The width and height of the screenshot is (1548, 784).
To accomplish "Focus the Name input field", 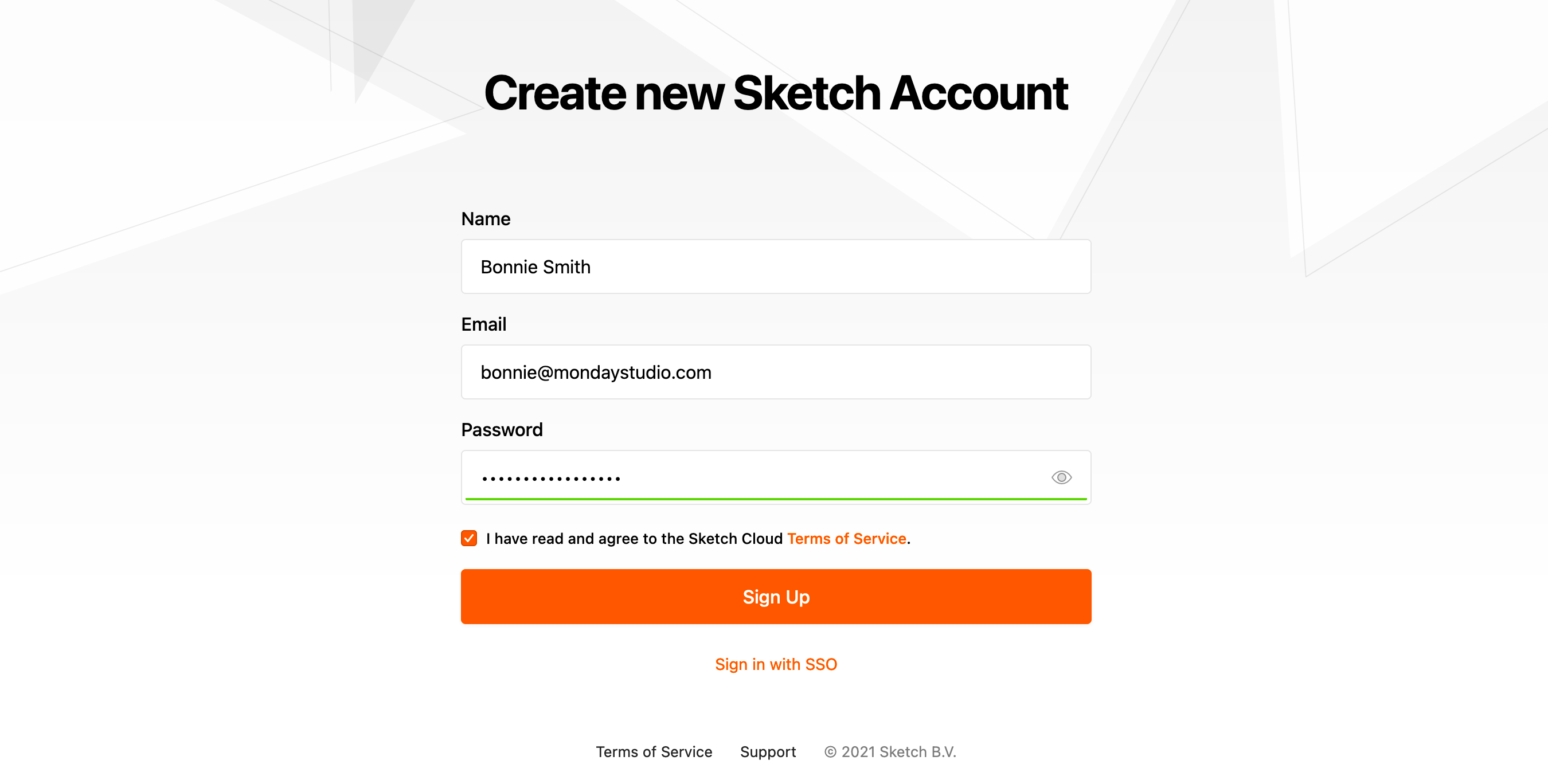I will point(776,266).
